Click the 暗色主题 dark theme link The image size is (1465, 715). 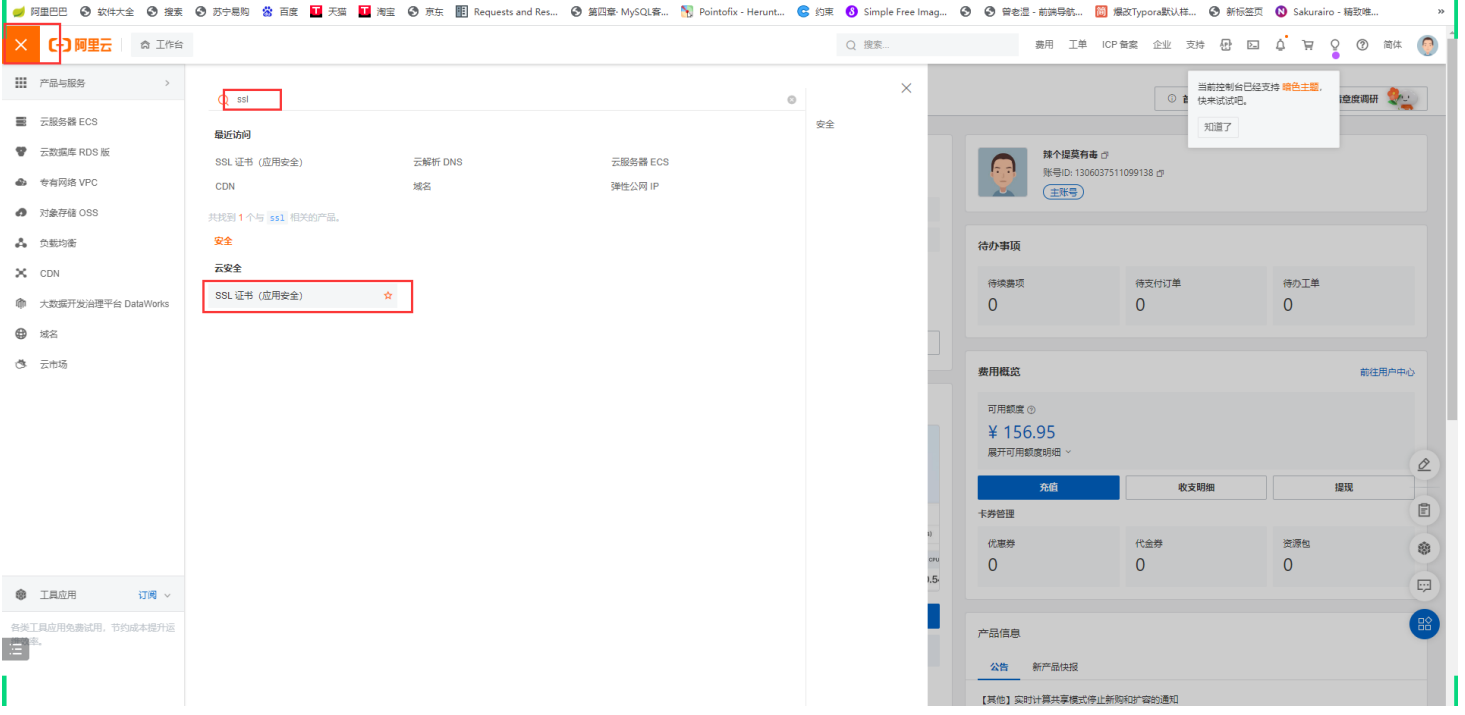(x=1300, y=87)
